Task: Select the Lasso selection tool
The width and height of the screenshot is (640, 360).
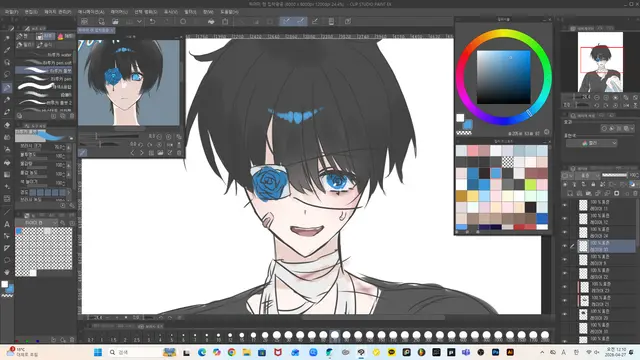Action: [x=7, y=75]
